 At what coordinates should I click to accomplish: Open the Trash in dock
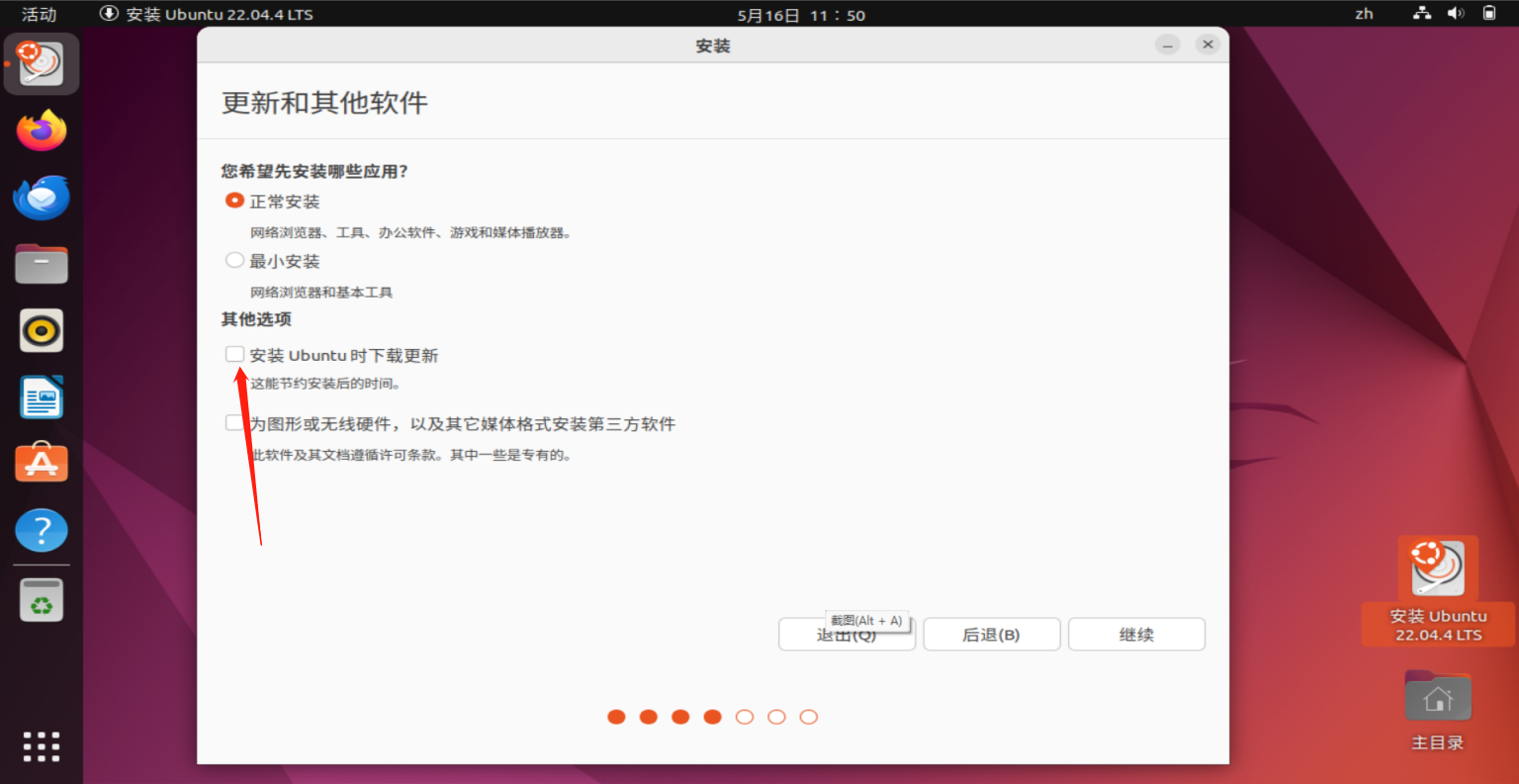tap(42, 600)
